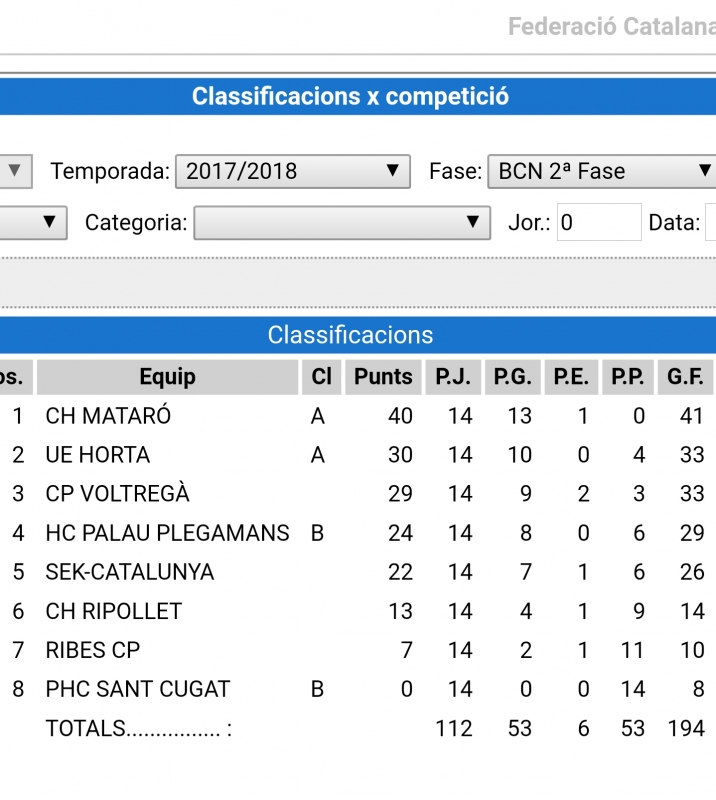Click the CP VOLTREGÀ team name
716x800 pixels.
[x=117, y=494]
